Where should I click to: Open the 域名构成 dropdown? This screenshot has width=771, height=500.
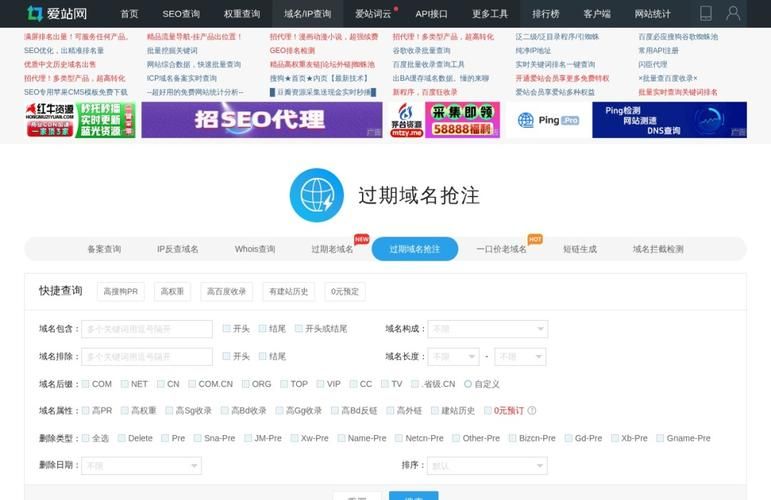click(488, 329)
